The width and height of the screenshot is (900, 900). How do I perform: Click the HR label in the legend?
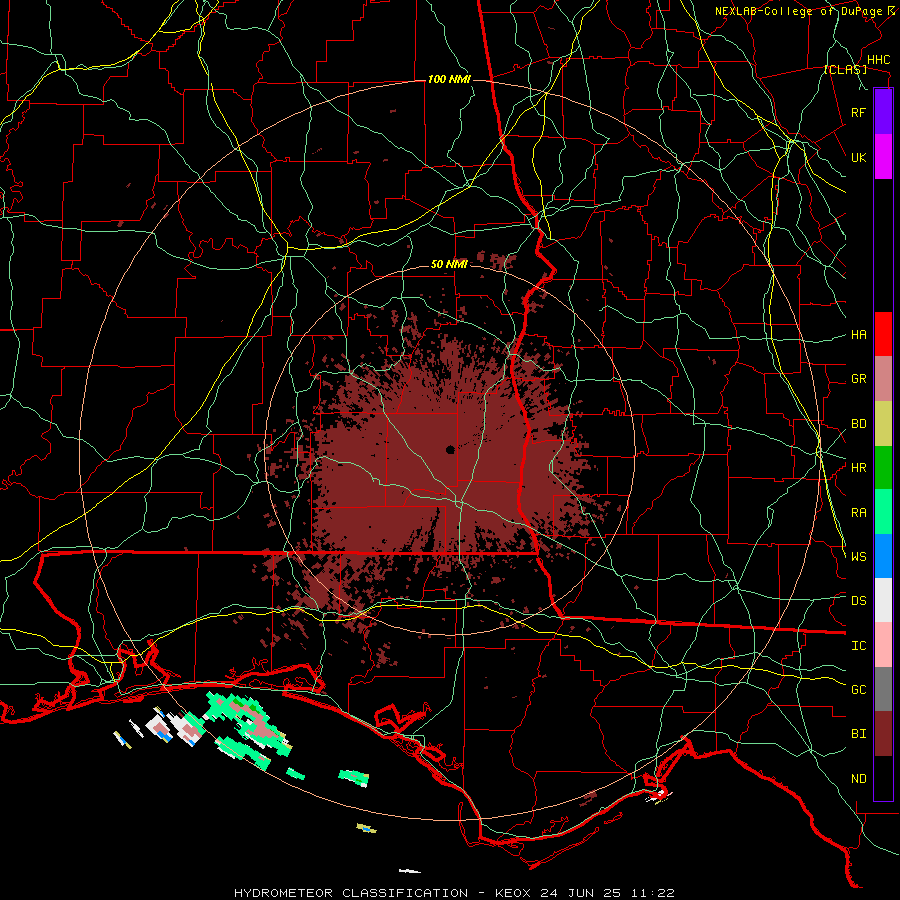(858, 468)
